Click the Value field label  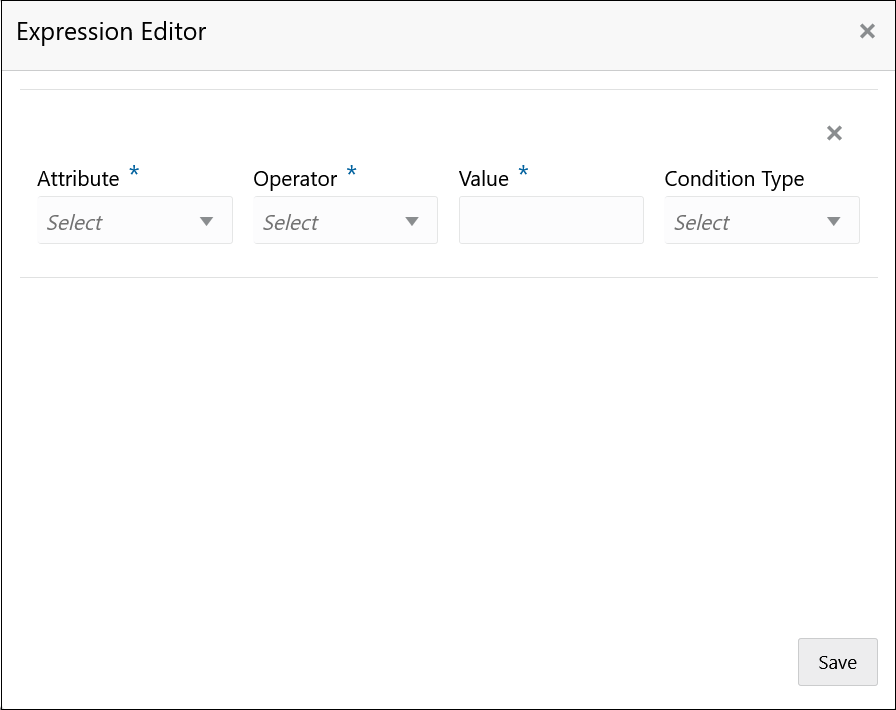(484, 179)
